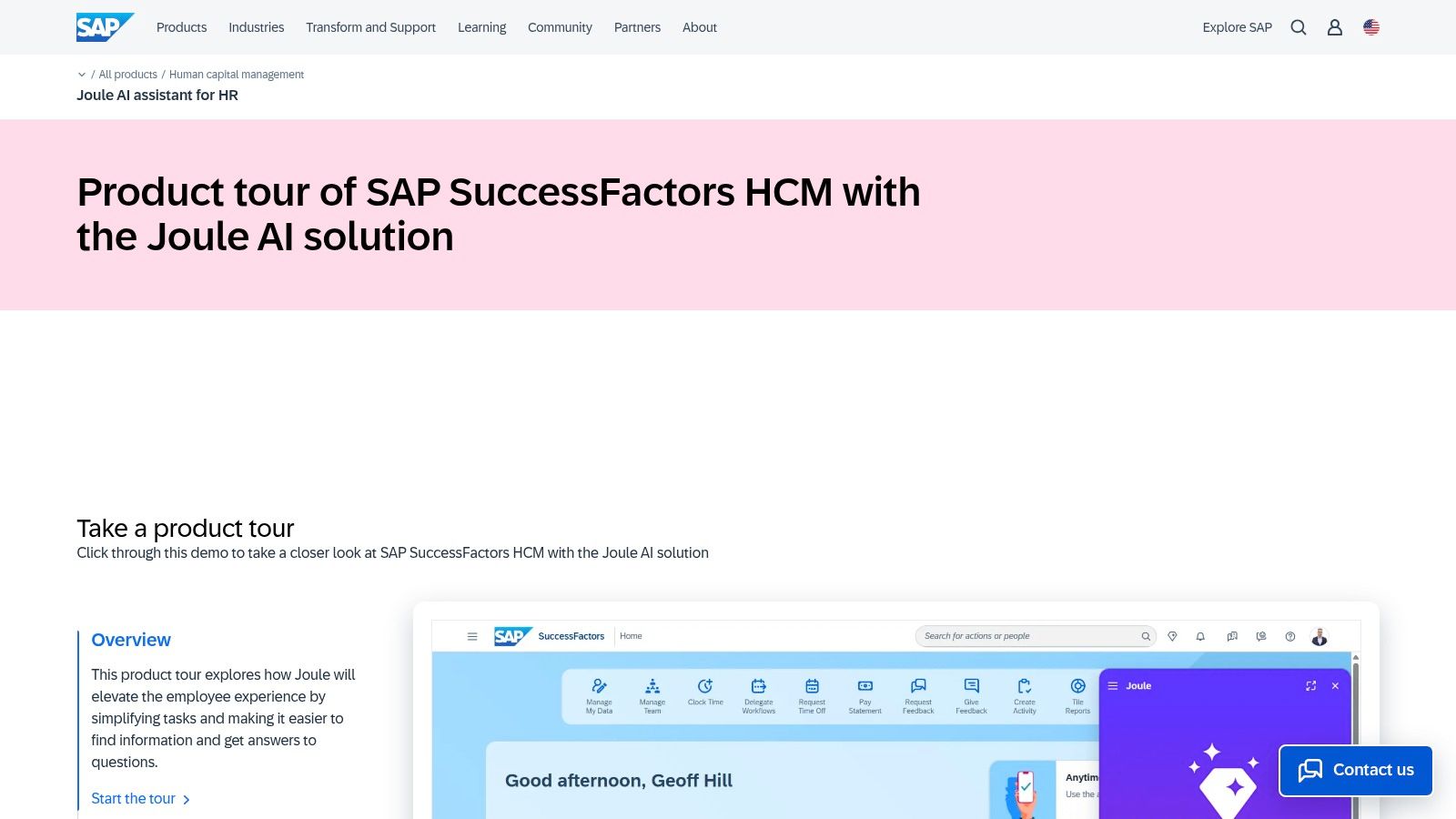Screen dimensions: 1456x819
Task: Open the SuccessFactors hamburger menu
Action: pos(472,636)
